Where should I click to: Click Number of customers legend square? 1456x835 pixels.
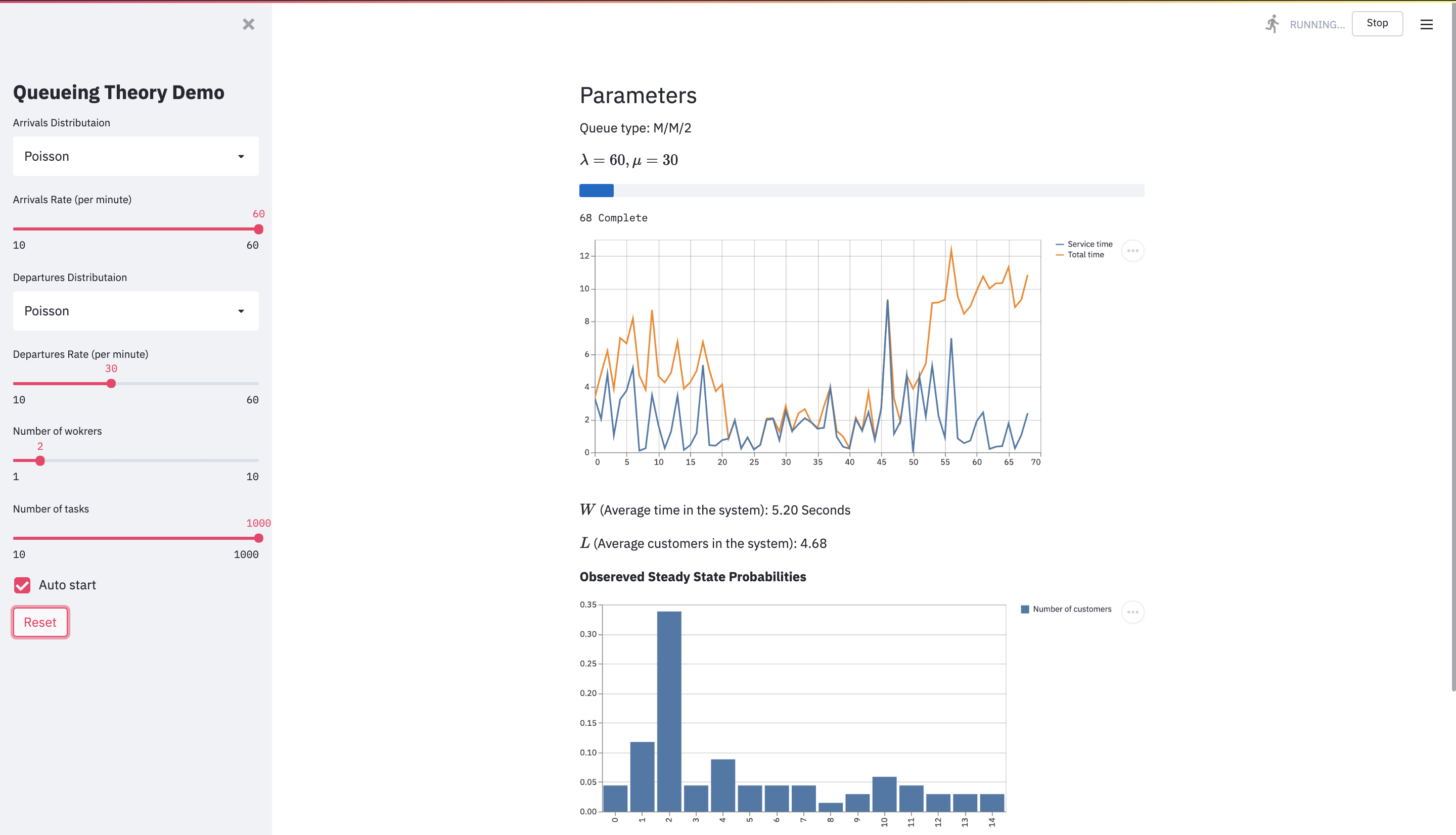[x=1025, y=609]
